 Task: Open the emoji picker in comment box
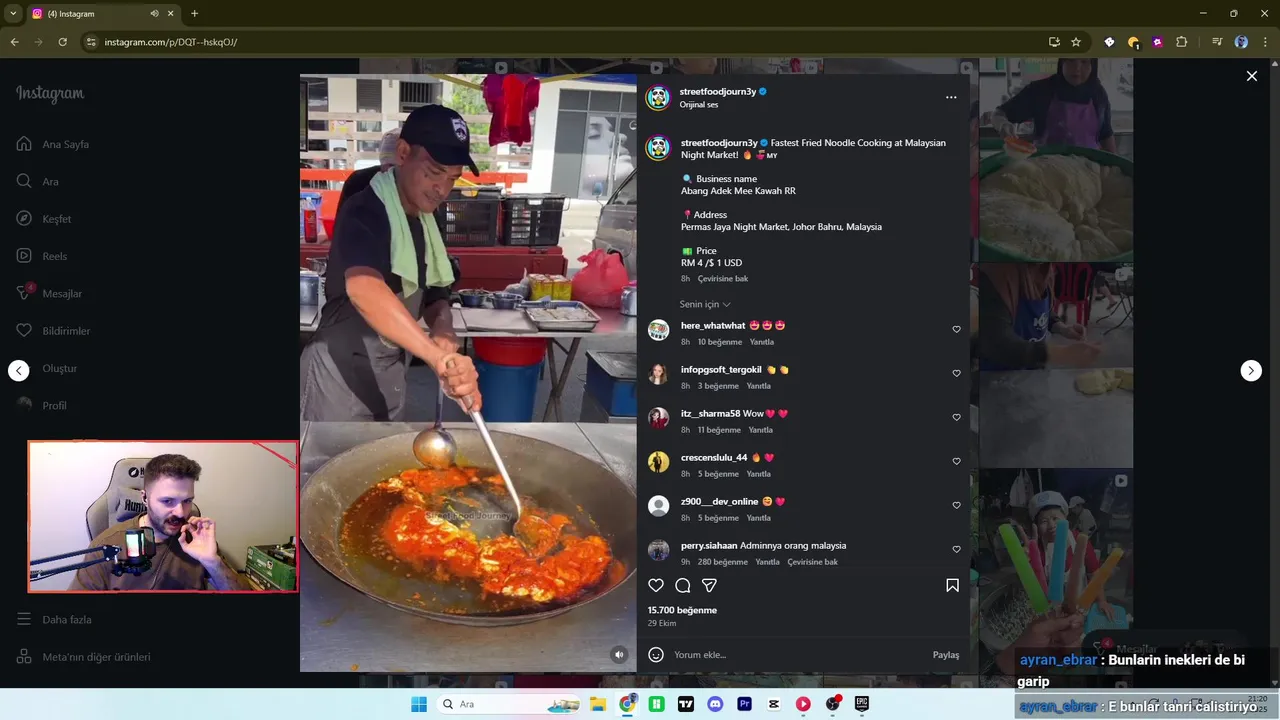(656, 655)
